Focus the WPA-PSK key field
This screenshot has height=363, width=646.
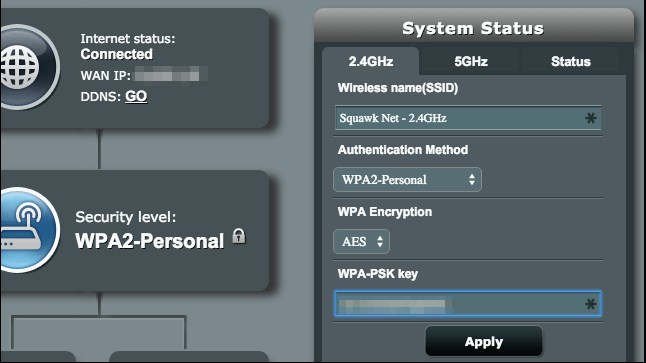468,304
